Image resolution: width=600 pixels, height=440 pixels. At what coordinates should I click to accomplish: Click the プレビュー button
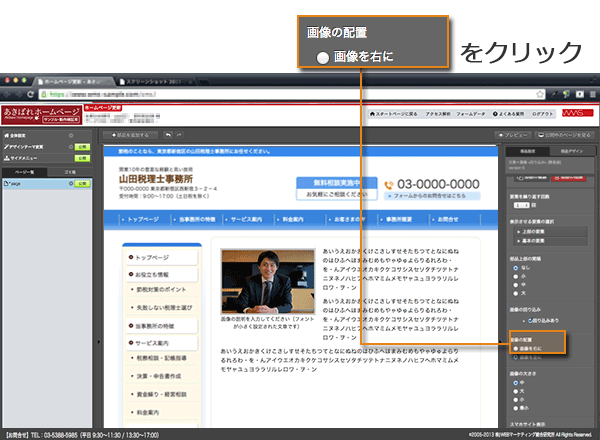[x=511, y=134]
